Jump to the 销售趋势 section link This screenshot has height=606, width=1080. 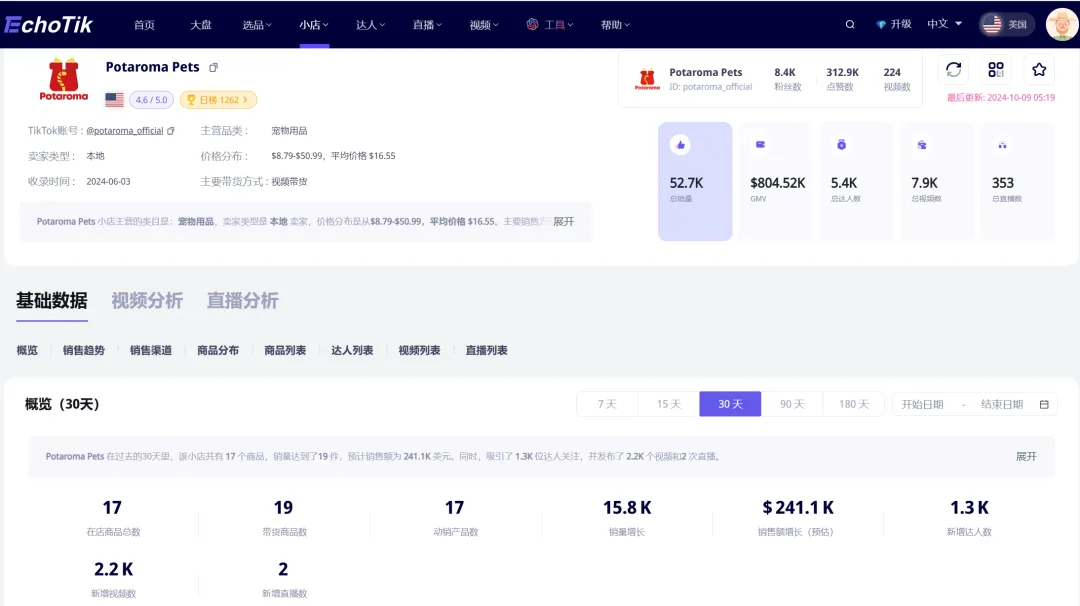click(x=83, y=351)
